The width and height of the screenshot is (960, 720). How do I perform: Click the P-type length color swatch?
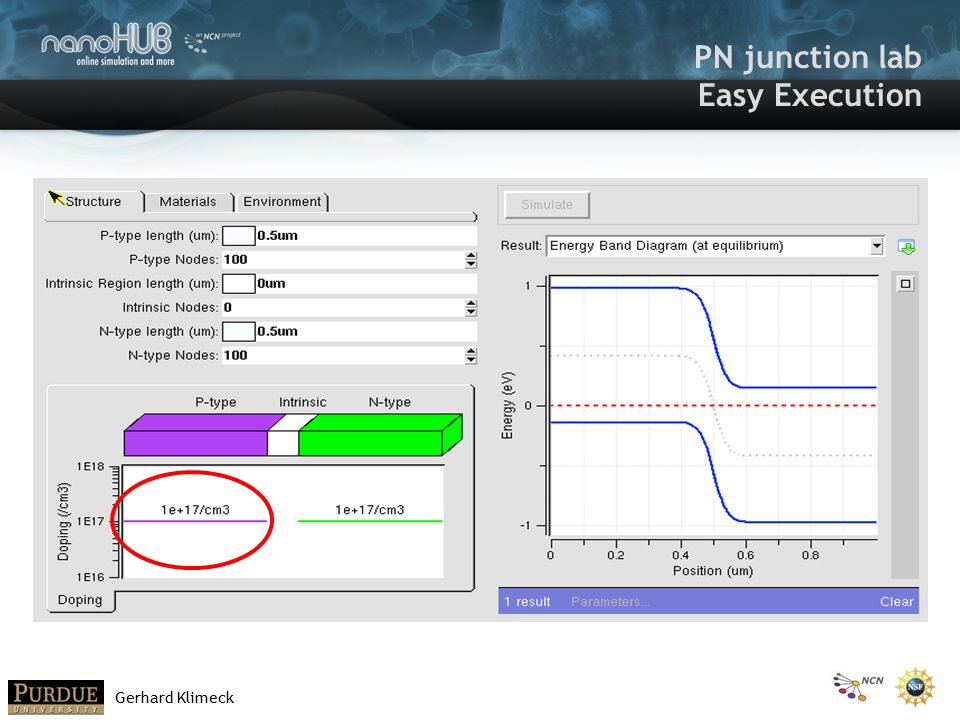pyautogui.click(x=238, y=236)
